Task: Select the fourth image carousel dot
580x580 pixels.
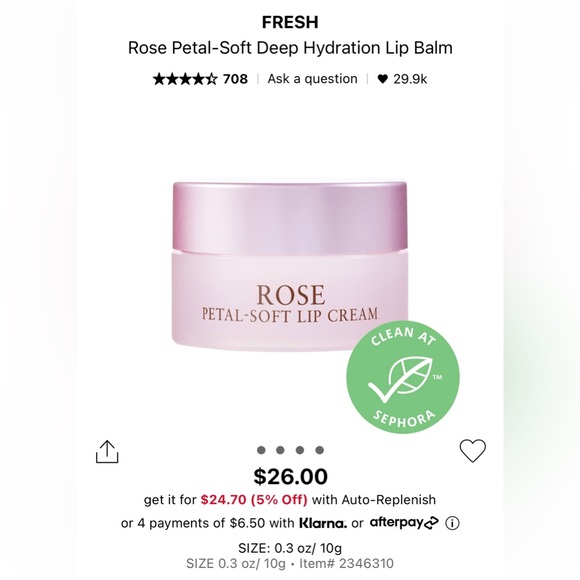Action: pyautogui.click(x=320, y=450)
